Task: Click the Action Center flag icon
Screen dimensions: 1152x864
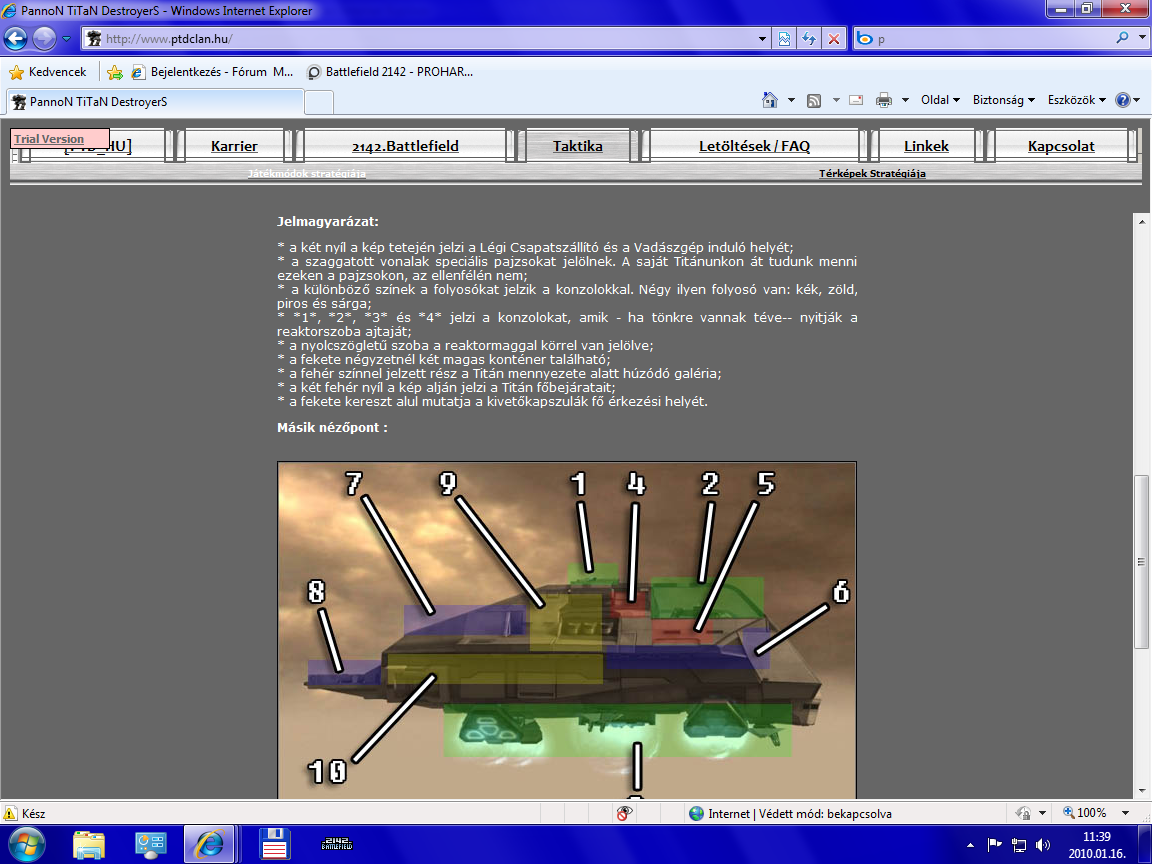Action: point(995,845)
